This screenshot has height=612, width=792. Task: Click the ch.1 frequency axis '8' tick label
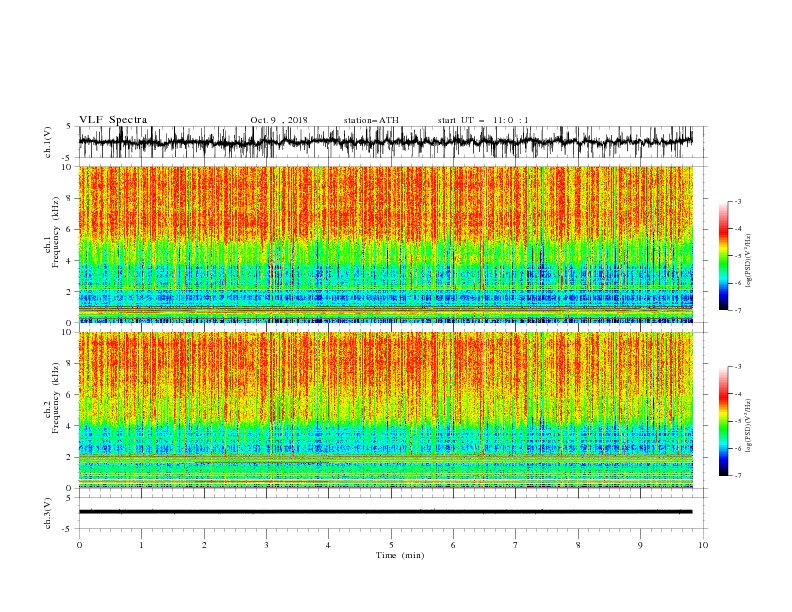[69, 198]
